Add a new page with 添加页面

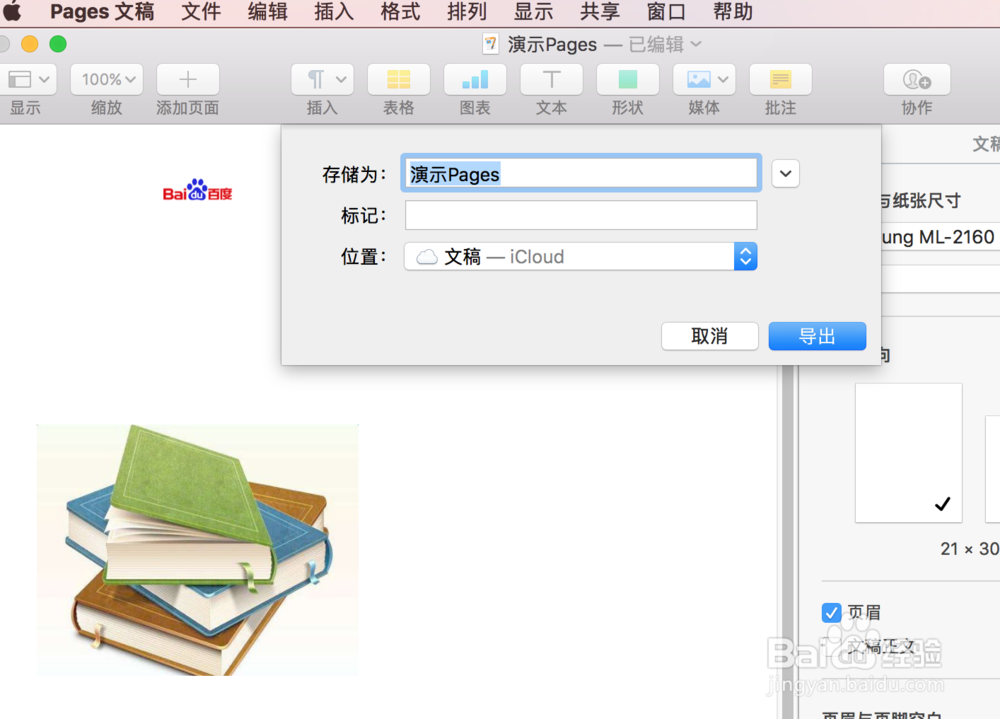click(186, 79)
